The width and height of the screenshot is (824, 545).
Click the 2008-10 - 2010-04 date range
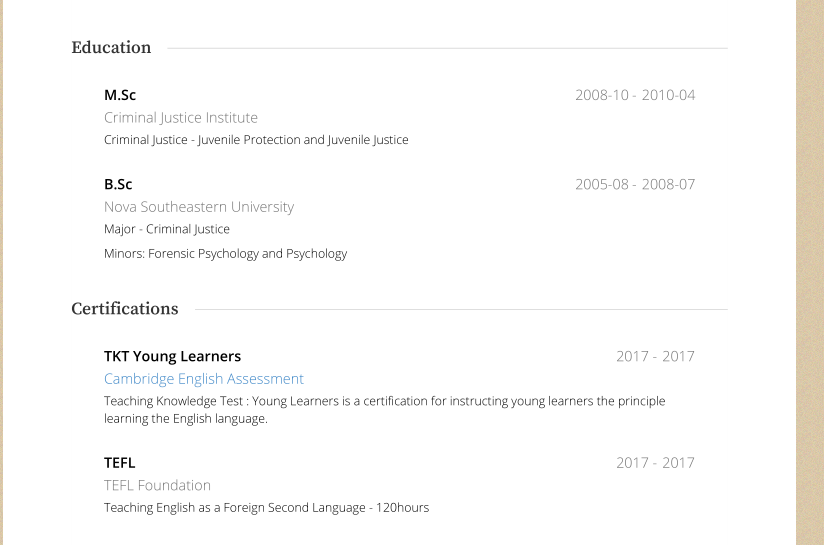coord(635,95)
